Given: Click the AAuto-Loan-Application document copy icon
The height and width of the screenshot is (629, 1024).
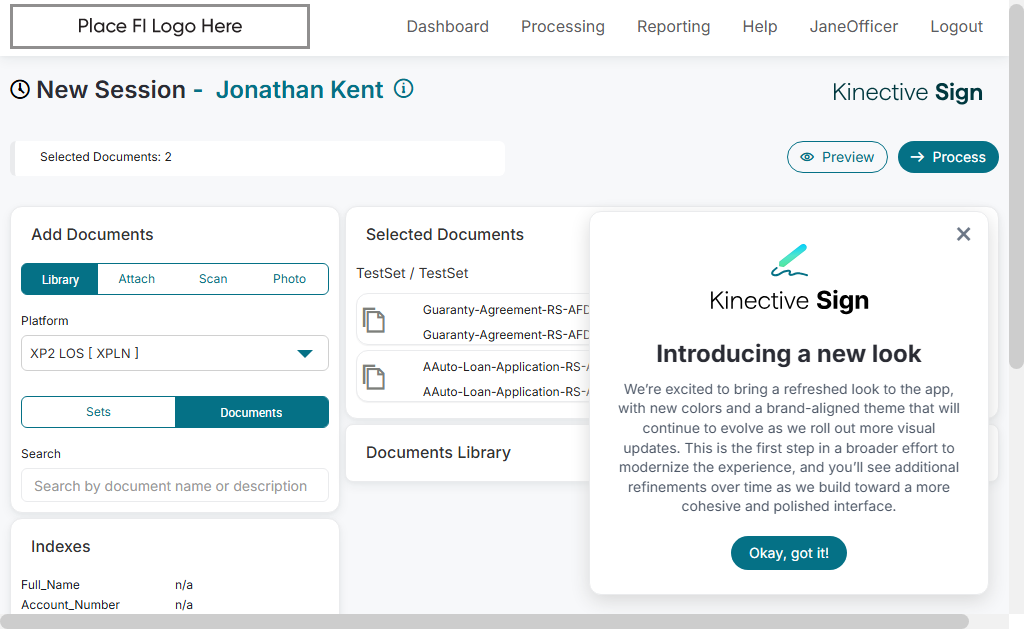Looking at the screenshot, I should tap(374, 378).
